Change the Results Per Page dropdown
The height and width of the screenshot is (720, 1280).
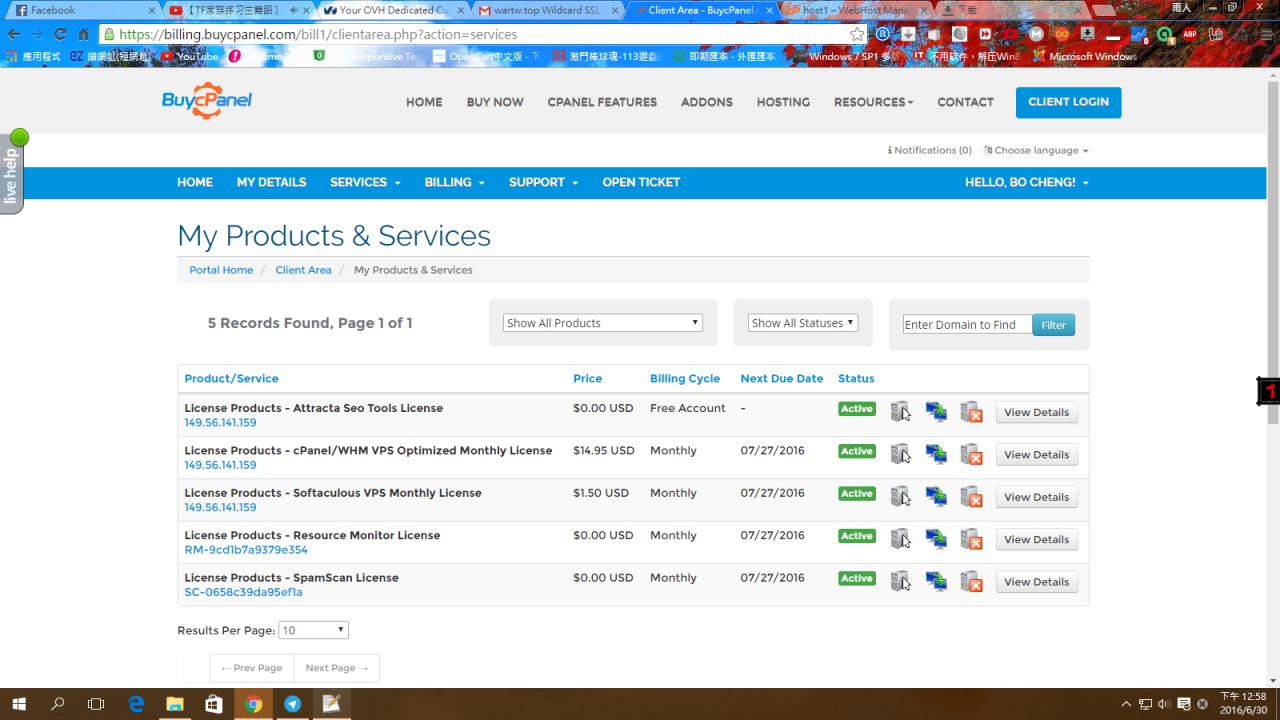click(x=313, y=630)
